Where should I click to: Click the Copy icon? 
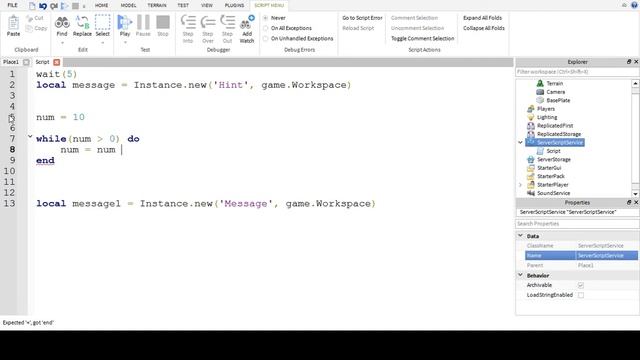pyautogui.click(x=29, y=28)
